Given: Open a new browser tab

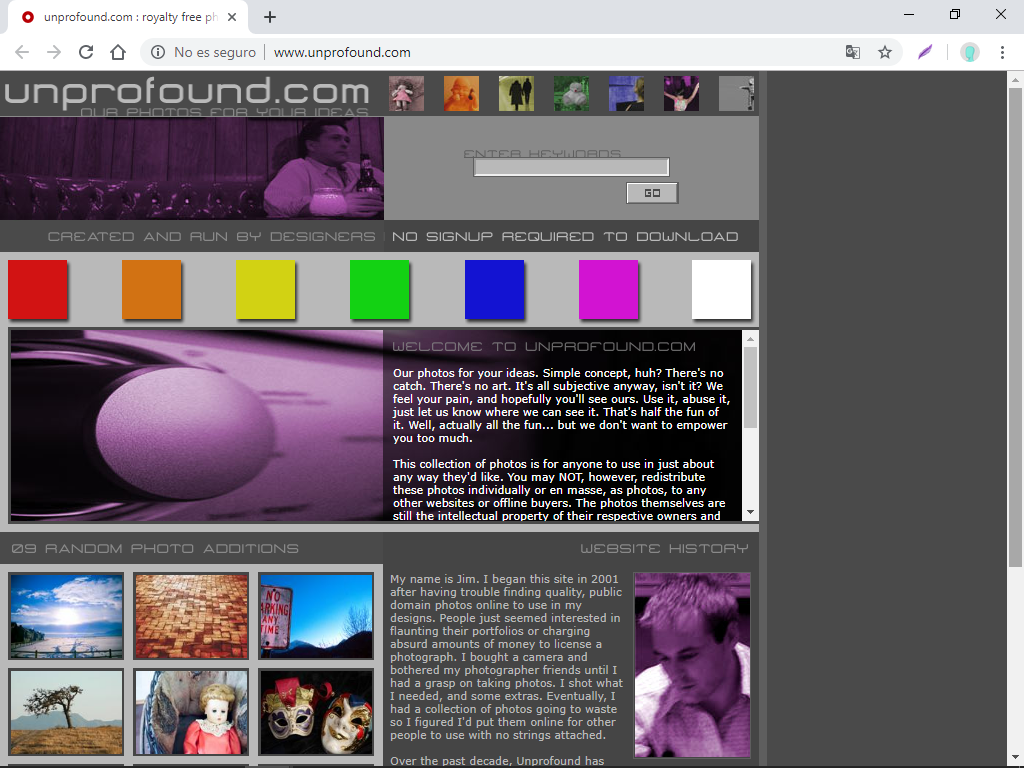Looking at the screenshot, I should 270,17.
